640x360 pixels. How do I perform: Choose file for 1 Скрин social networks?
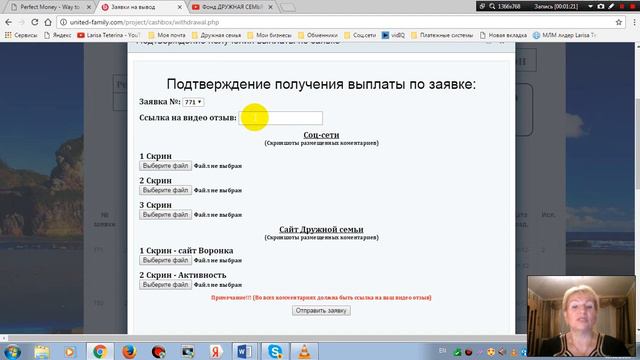coord(165,166)
